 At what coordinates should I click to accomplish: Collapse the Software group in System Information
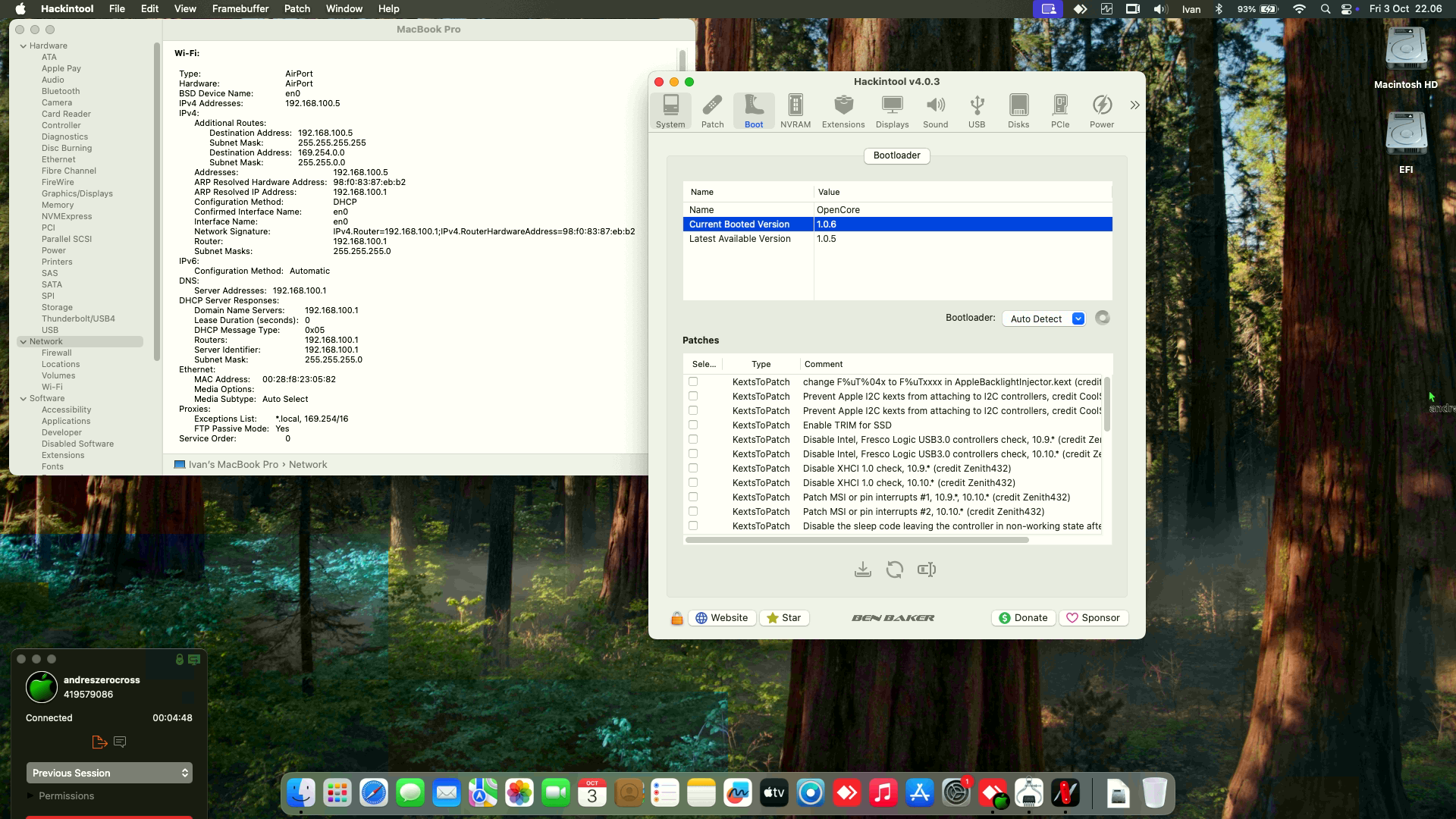pos(23,398)
